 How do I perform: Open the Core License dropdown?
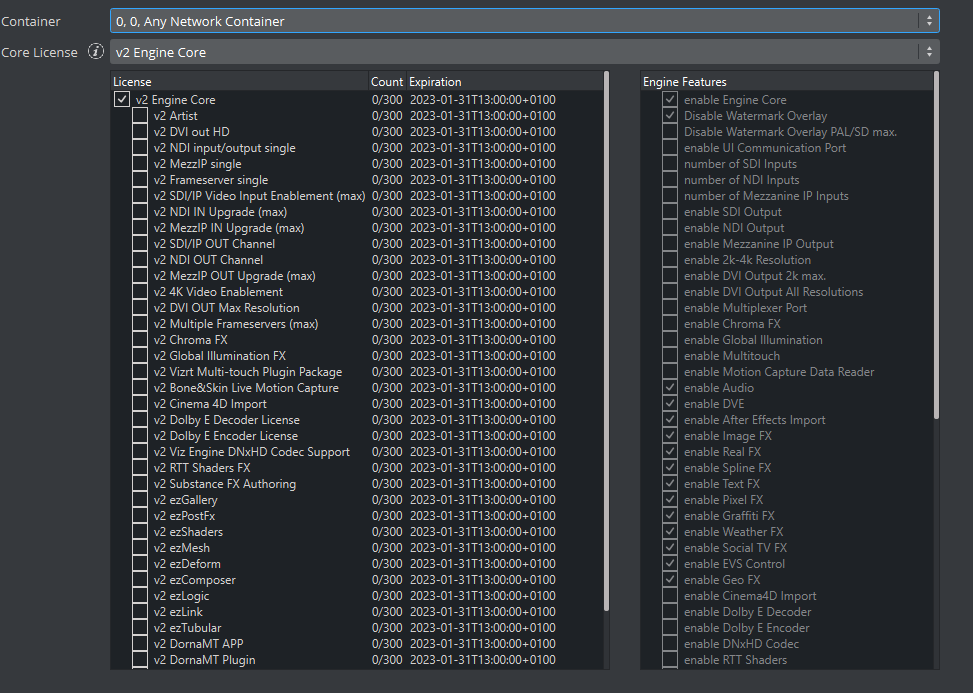tap(524, 52)
